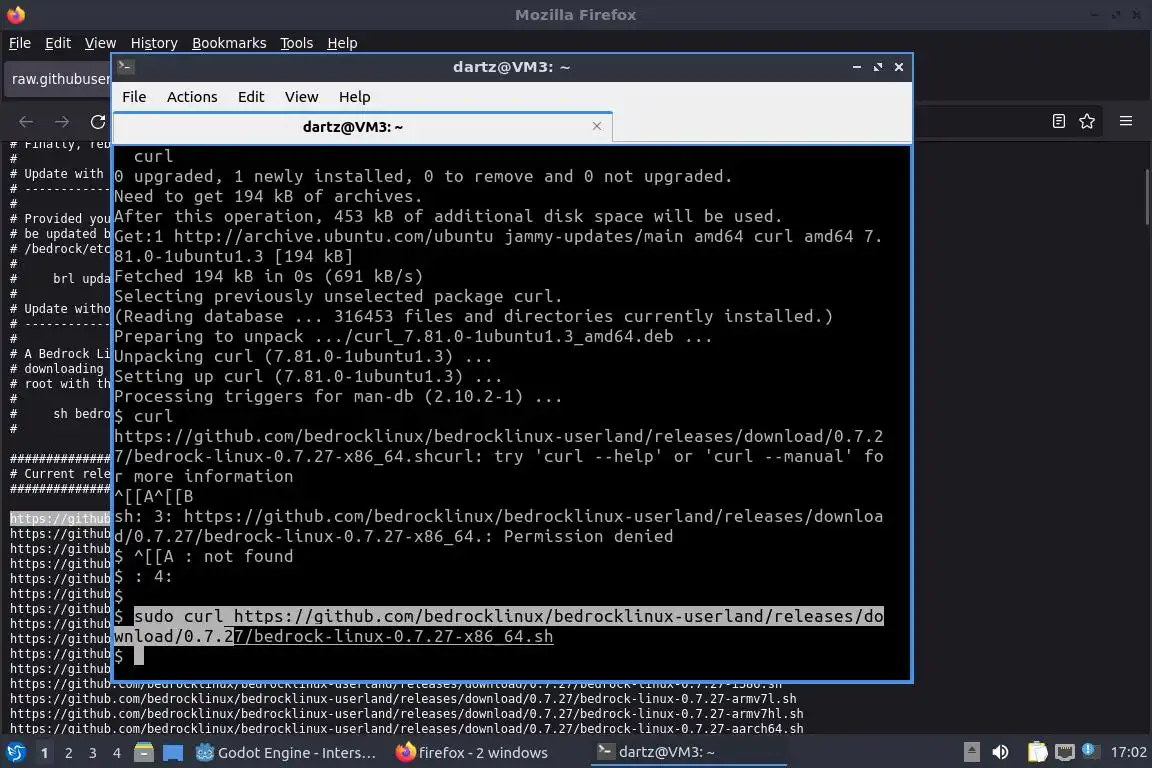Switch to workspace 1
The width and height of the screenshot is (1152, 768).
click(44, 753)
